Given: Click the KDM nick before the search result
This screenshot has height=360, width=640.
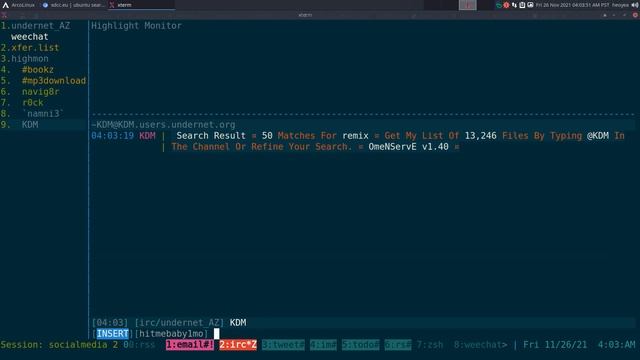Looking at the screenshot, I should pos(147,136).
